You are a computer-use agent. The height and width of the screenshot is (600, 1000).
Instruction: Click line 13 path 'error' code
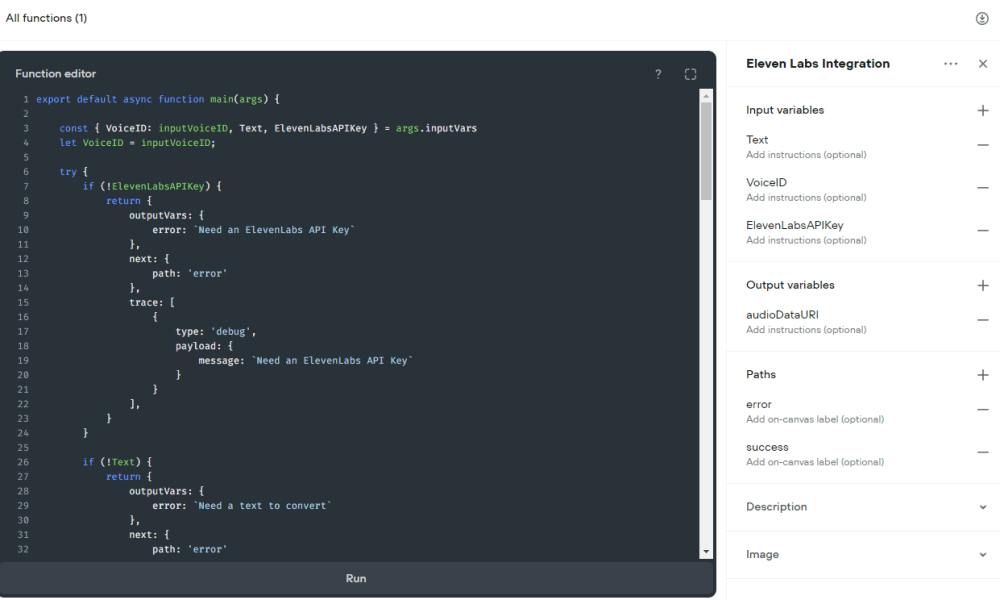[x=189, y=274]
